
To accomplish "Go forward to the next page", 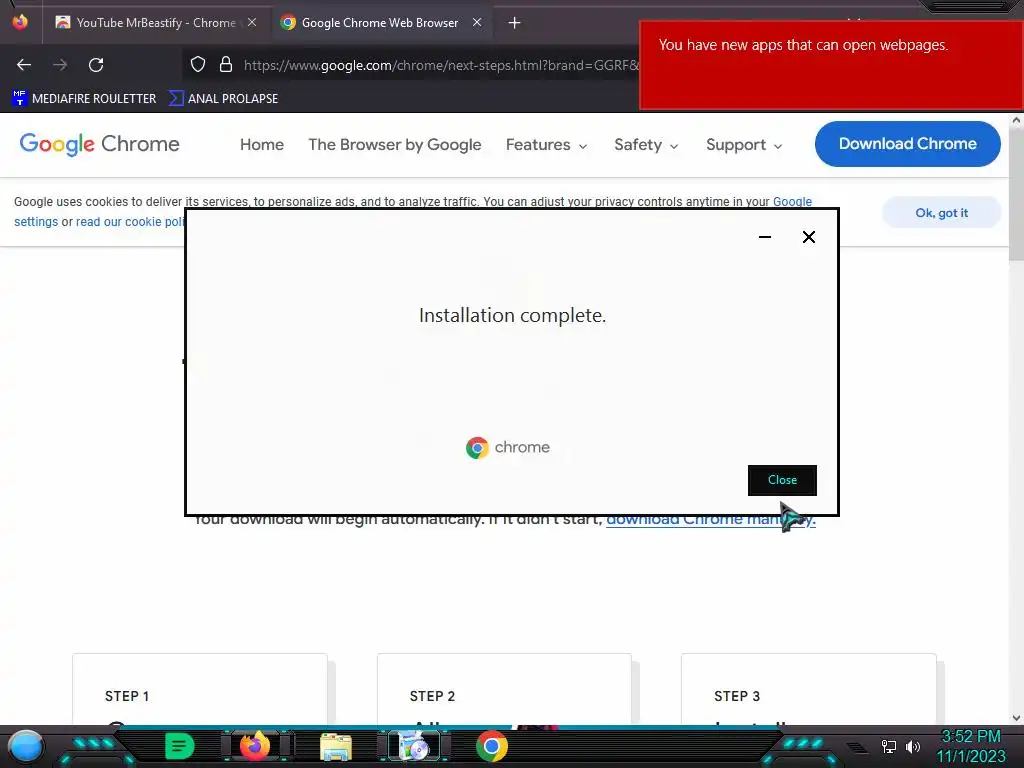I will click(x=60, y=65).
